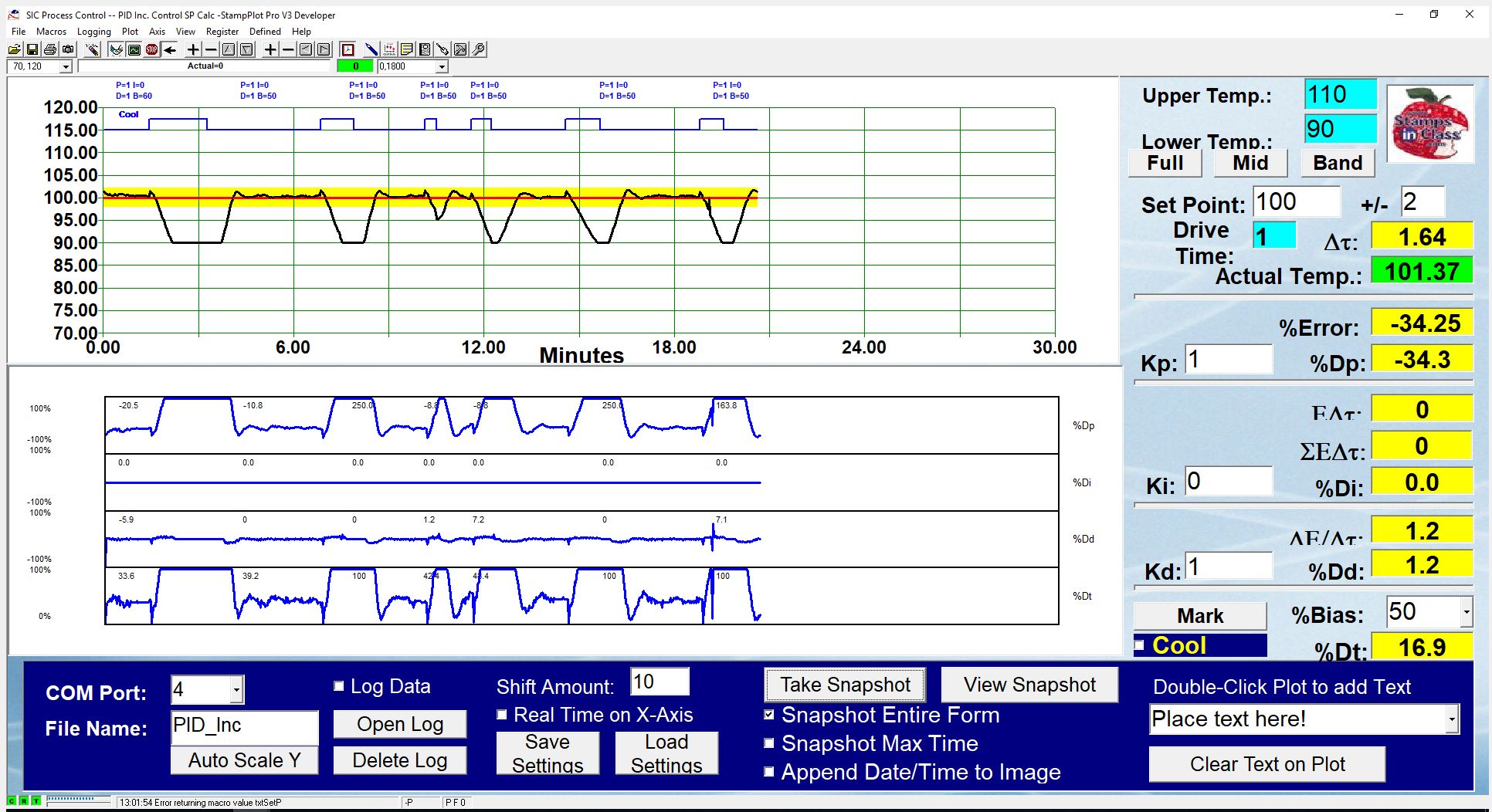The width and height of the screenshot is (1492, 812).
Task: Open the %Bias dropdown
Action: coord(1466,613)
